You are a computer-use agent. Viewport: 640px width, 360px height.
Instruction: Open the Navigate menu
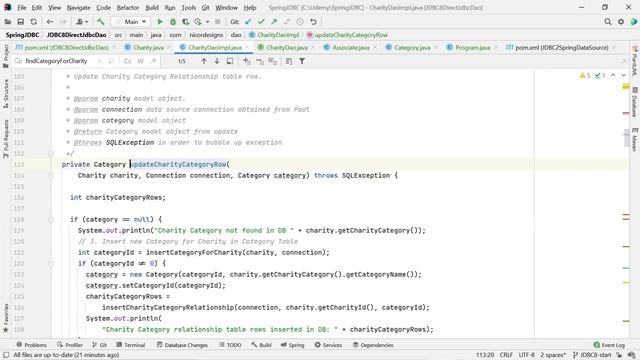click(x=78, y=8)
